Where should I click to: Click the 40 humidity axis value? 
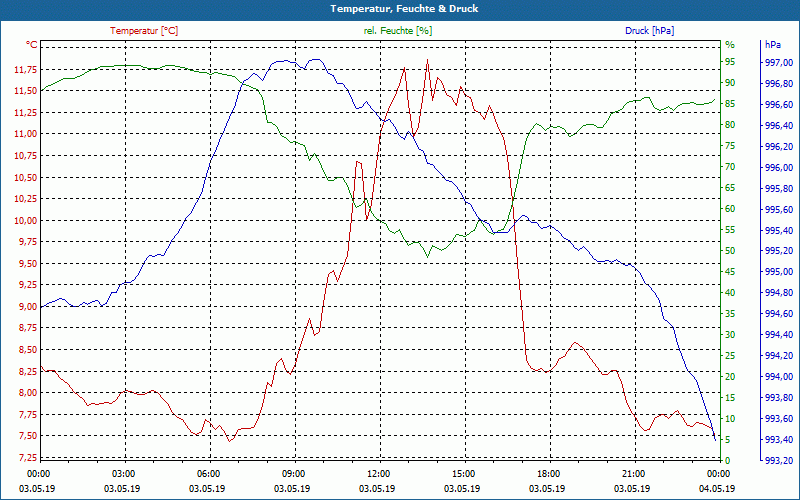click(730, 293)
